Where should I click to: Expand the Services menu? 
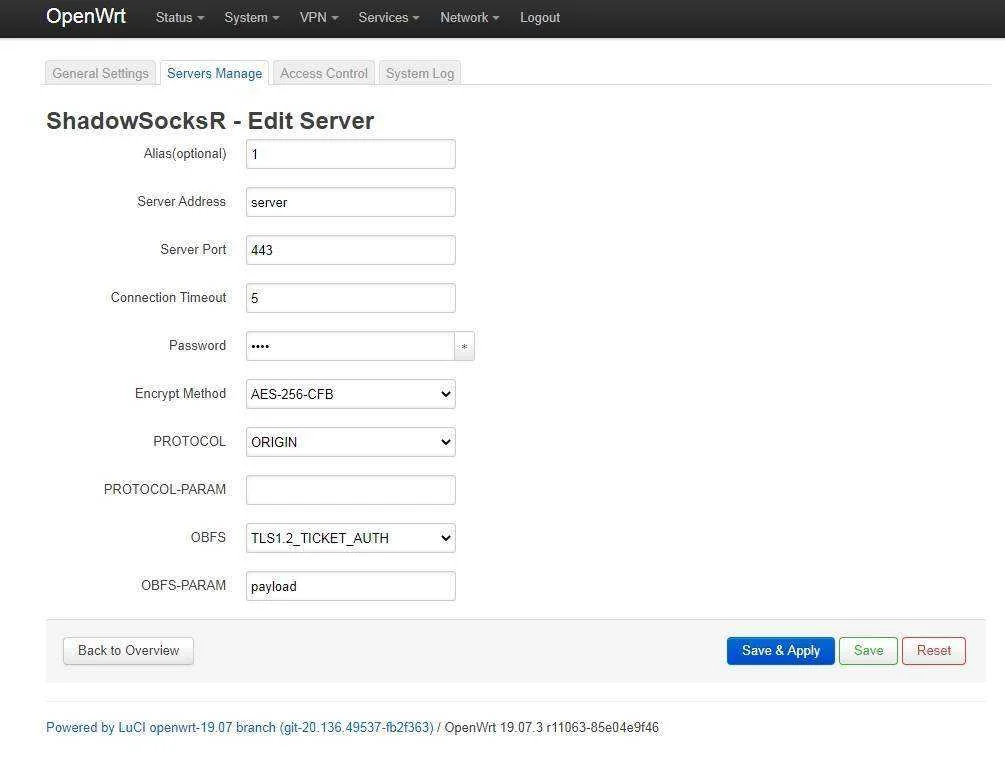point(388,17)
